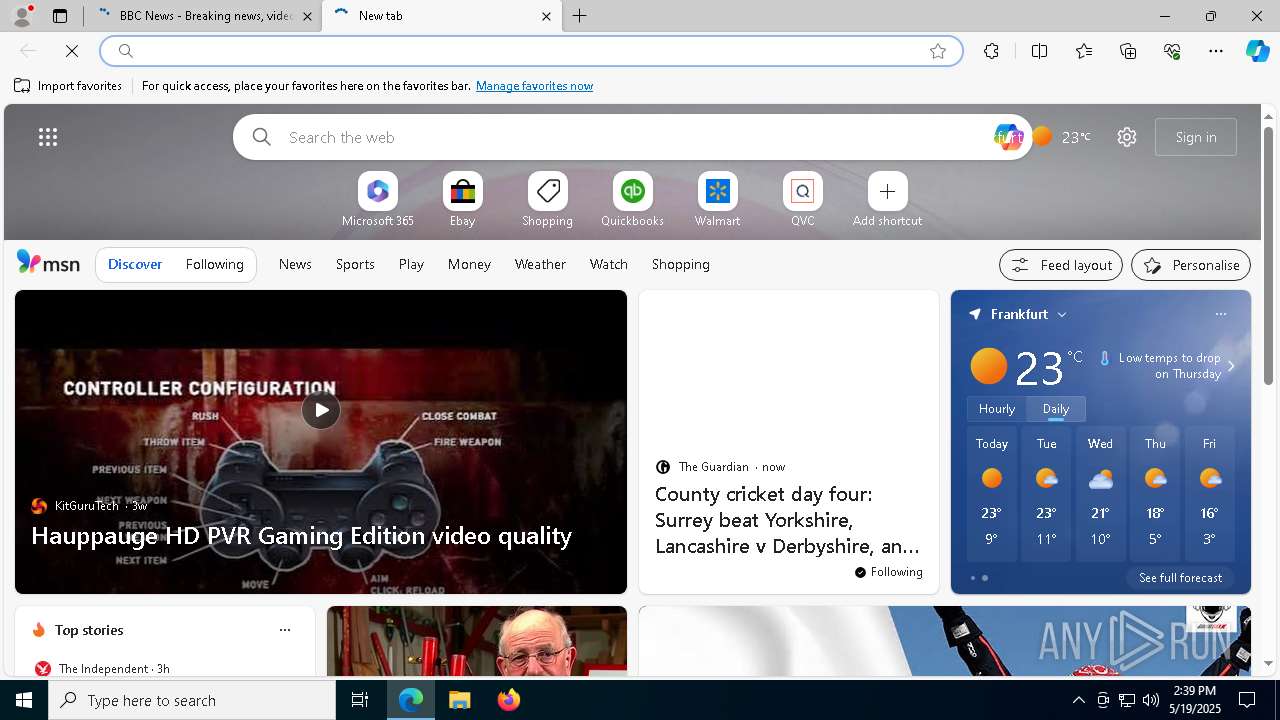Open weather card more options

pos(1220,314)
